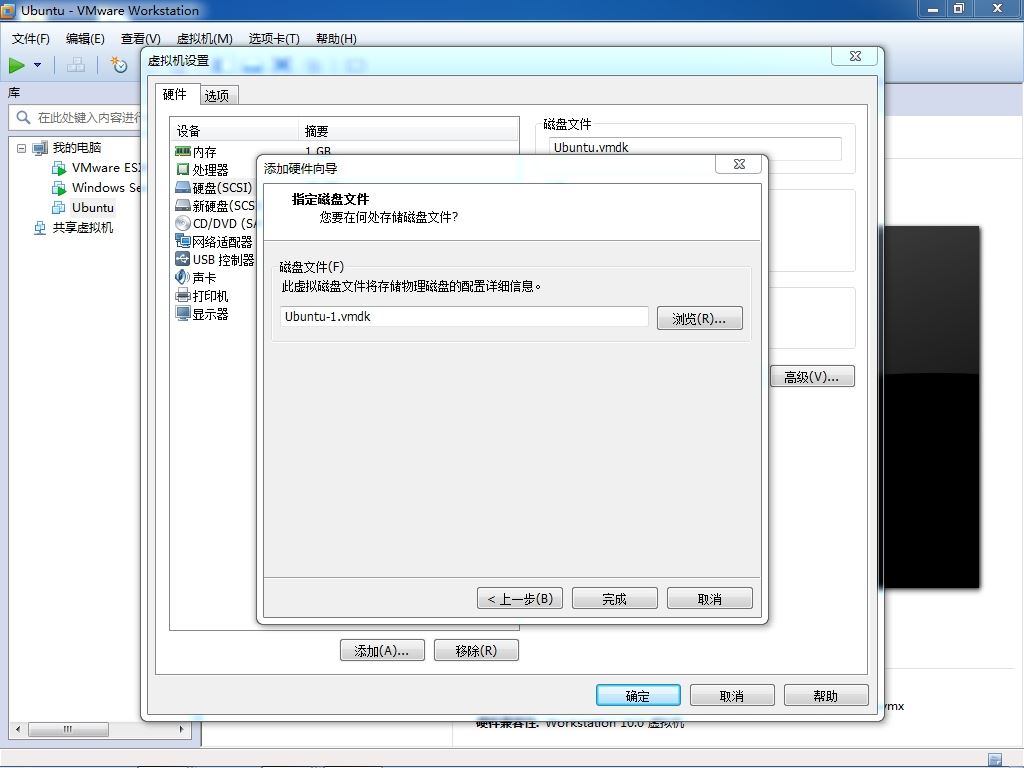Collapse the 我的电脑 tree node
1024x768 pixels.
tap(21, 148)
